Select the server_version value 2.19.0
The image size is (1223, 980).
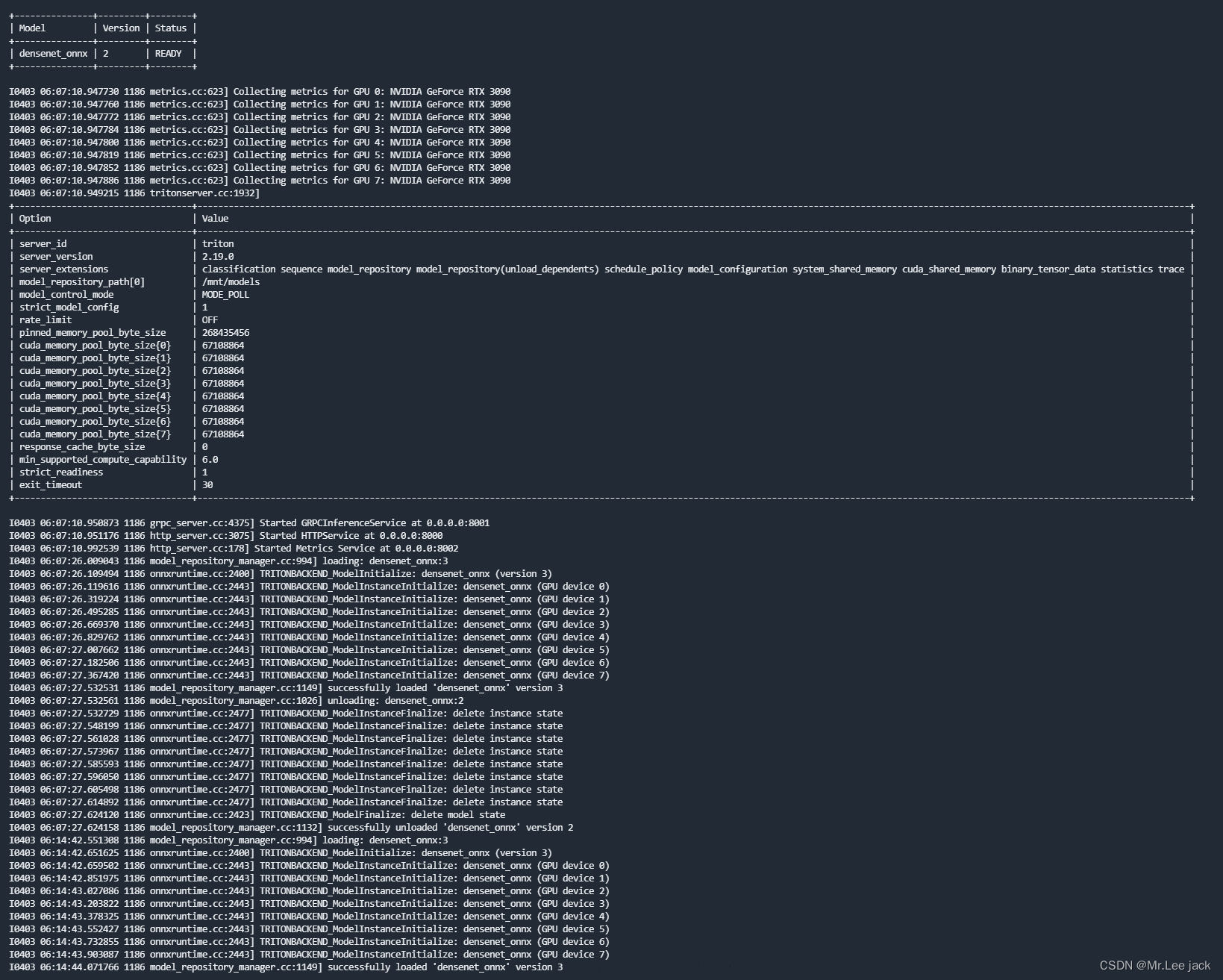[x=217, y=257]
